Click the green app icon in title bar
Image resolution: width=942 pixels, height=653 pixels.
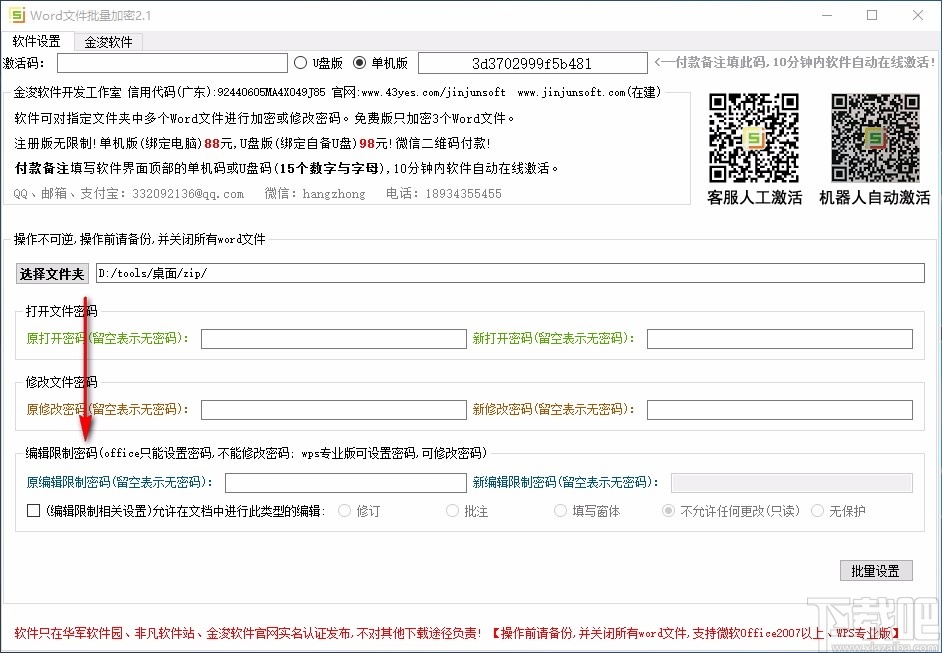click(18, 15)
